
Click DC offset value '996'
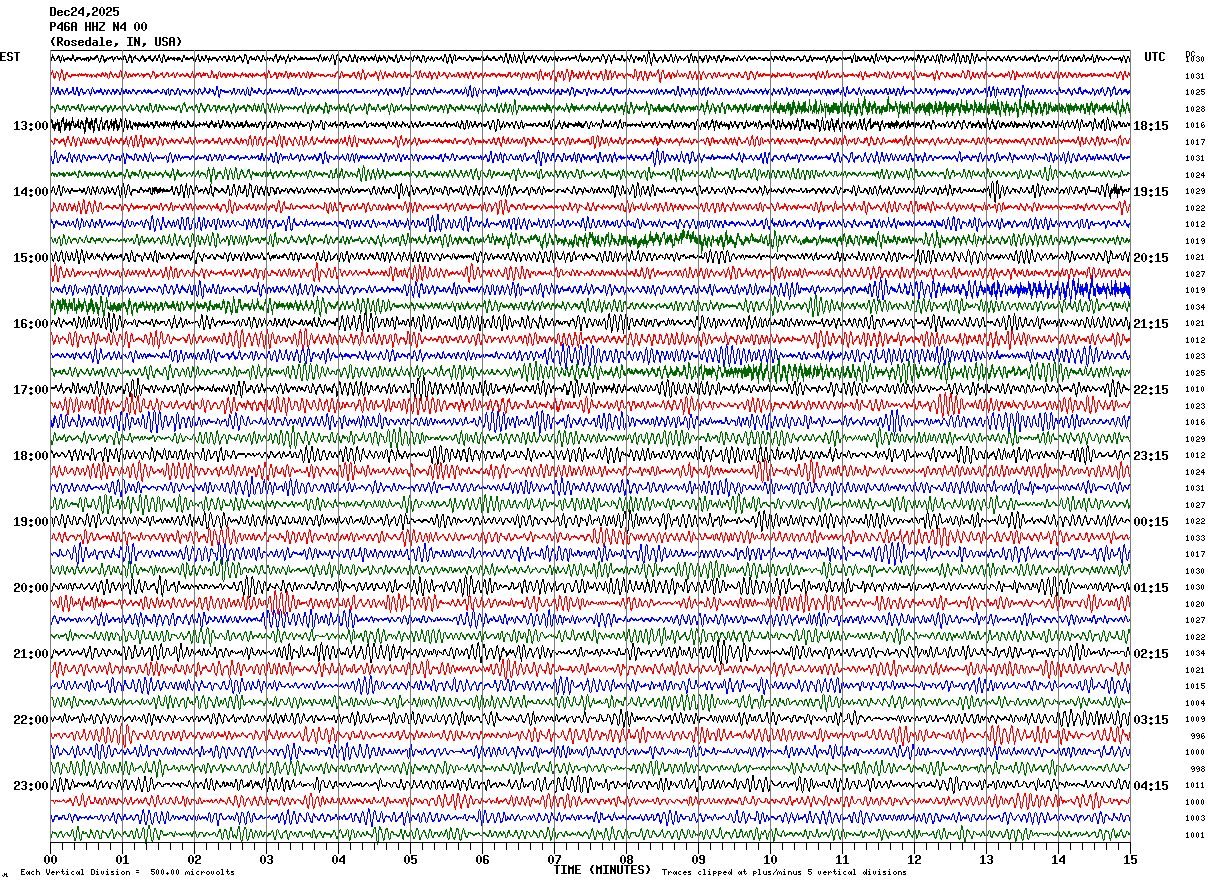[x=1196, y=736]
